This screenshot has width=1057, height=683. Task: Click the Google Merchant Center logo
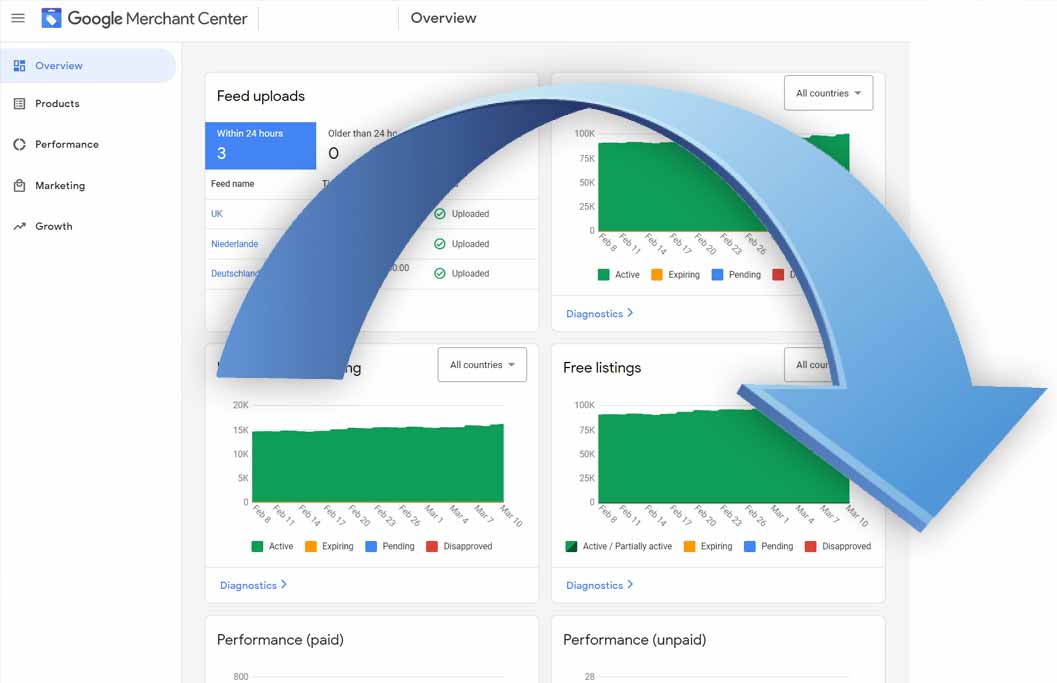[51, 18]
